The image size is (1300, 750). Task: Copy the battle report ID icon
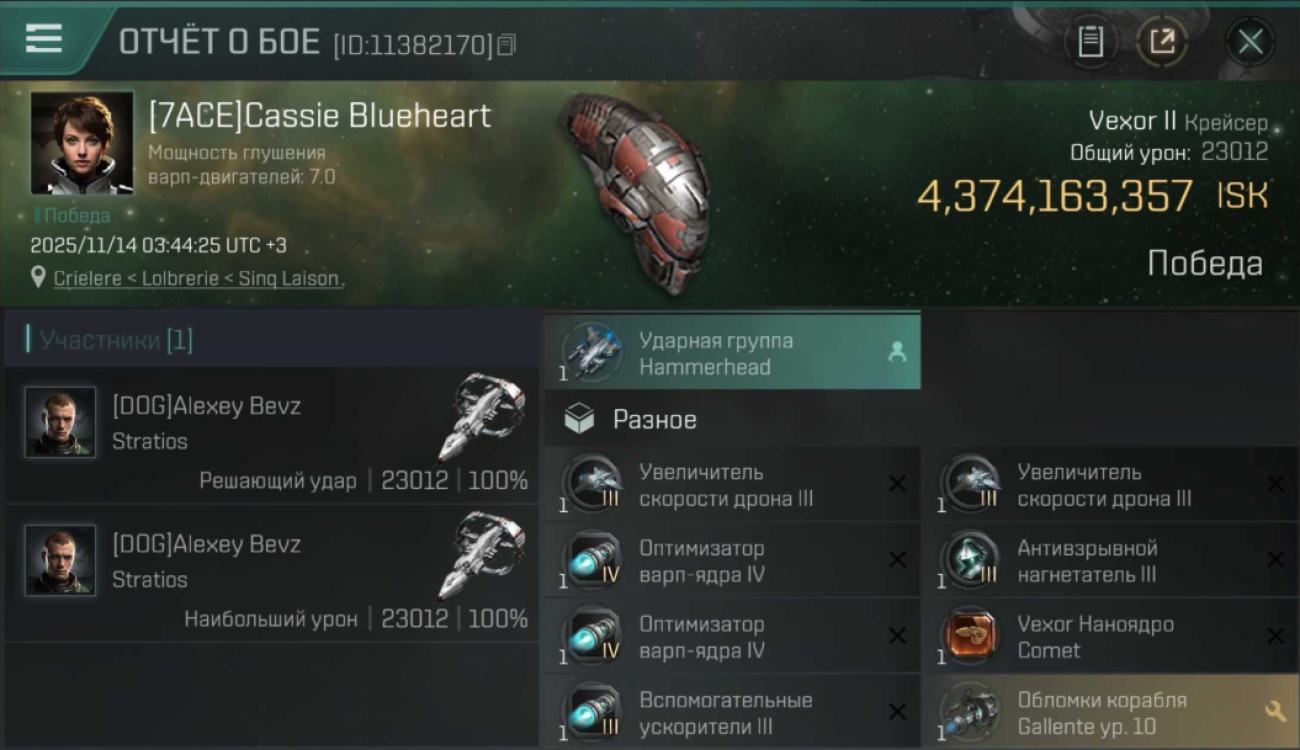(507, 44)
